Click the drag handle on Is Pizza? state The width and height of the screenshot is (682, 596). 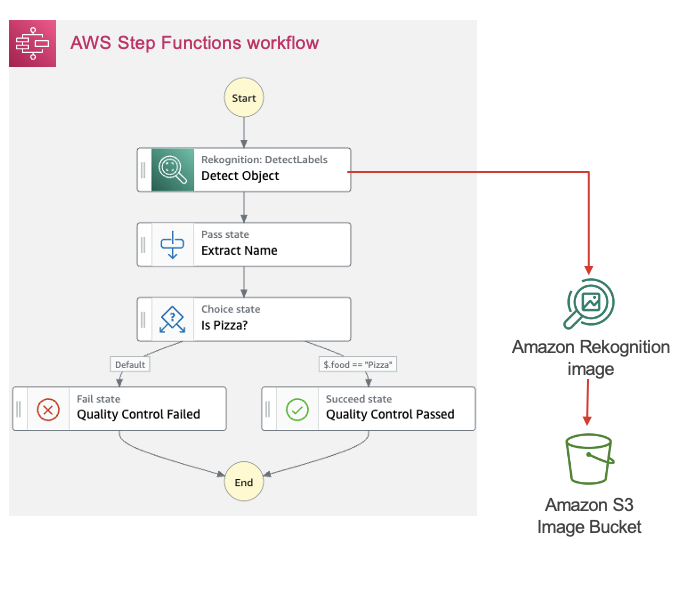tap(143, 319)
